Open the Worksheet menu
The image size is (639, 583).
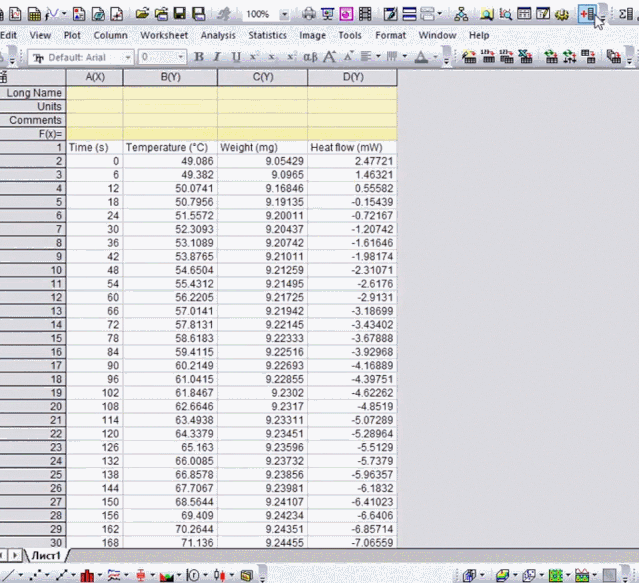coord(163,35)
